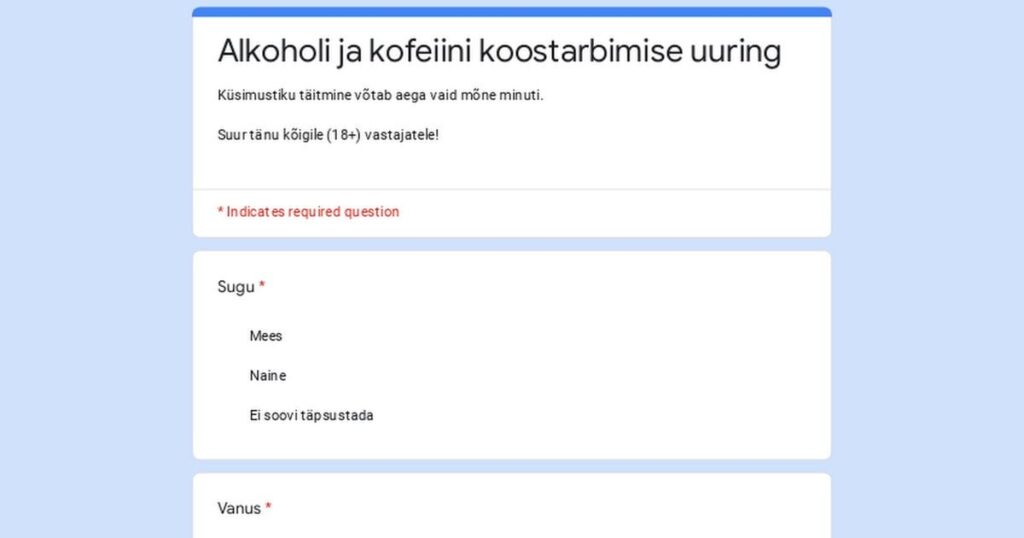Click the word Alkoholi in the title
The image size is (1024, 538).
pos(274,51)
